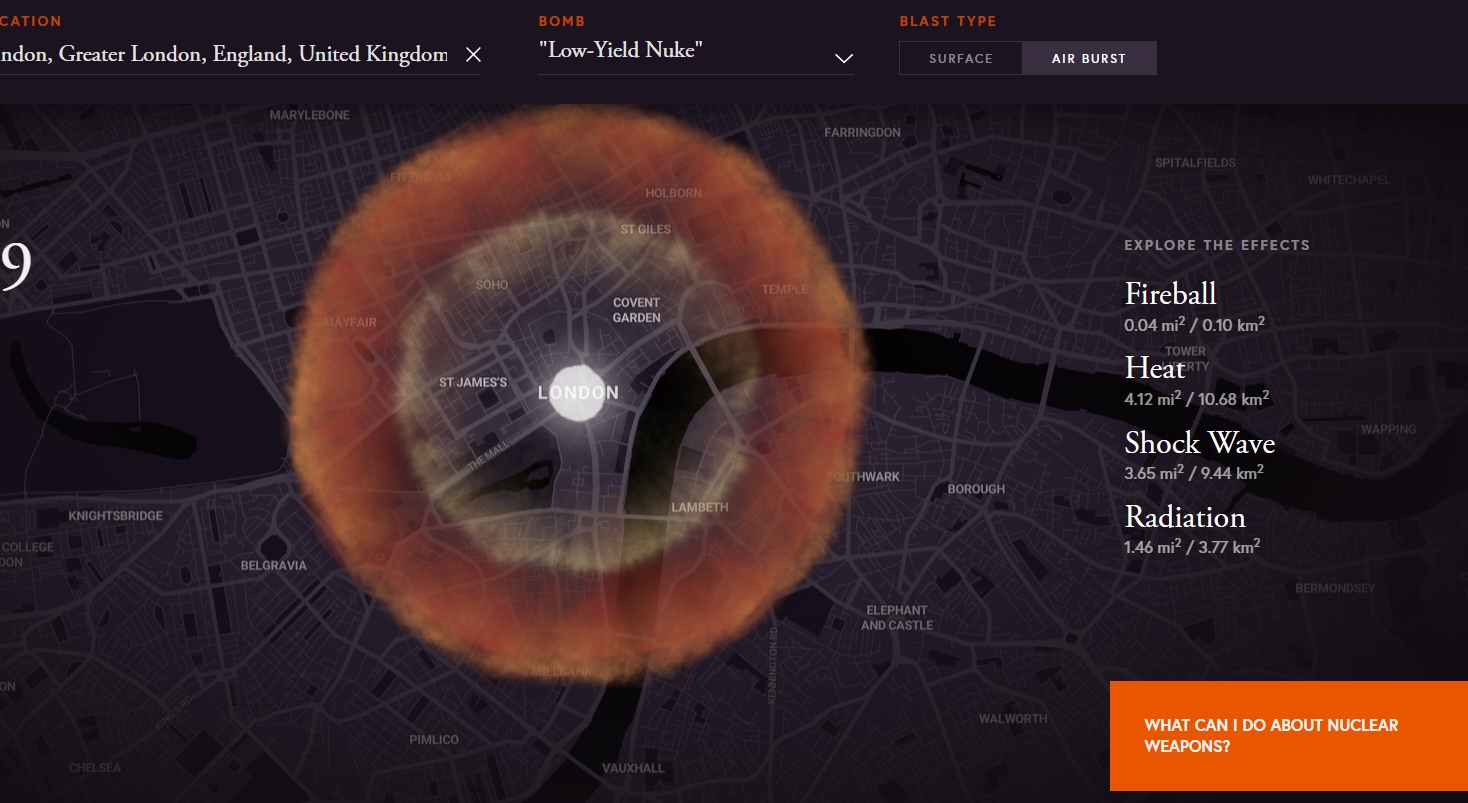Click the Walworth map label

point(1013,718)
